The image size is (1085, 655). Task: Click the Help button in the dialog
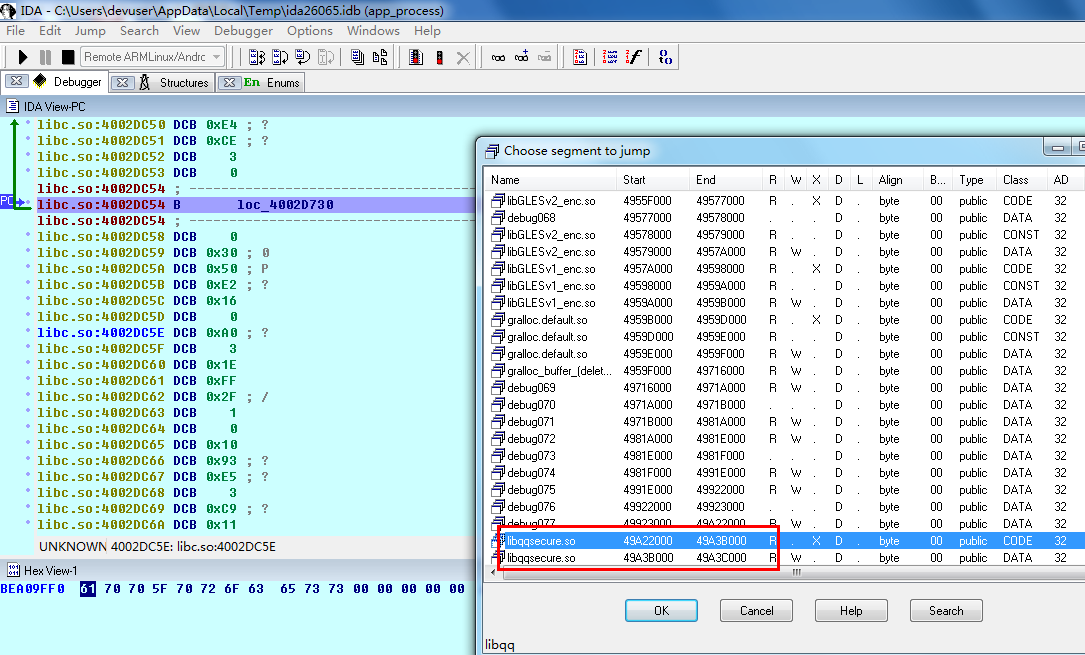851,611
